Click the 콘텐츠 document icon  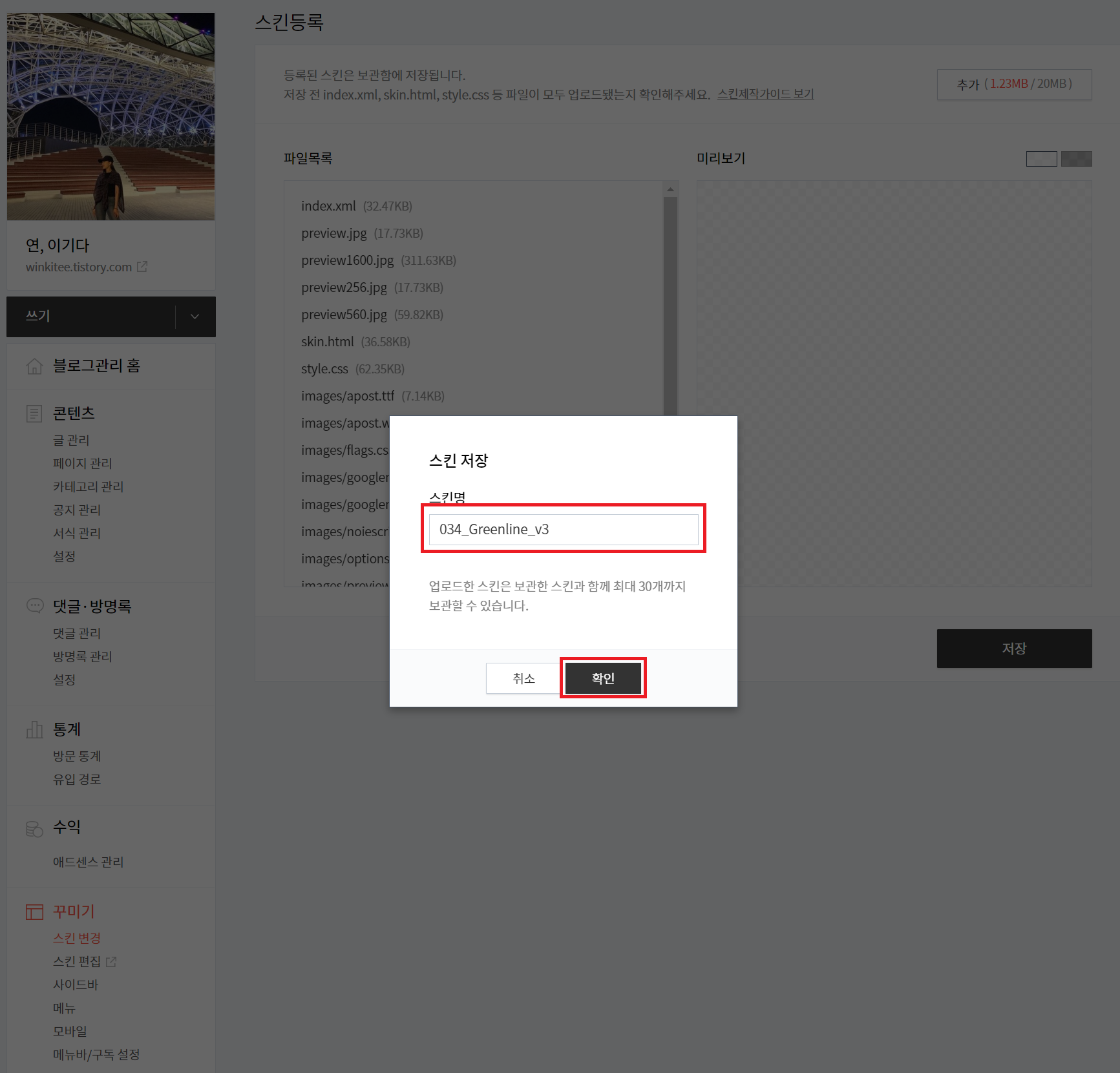34,413
